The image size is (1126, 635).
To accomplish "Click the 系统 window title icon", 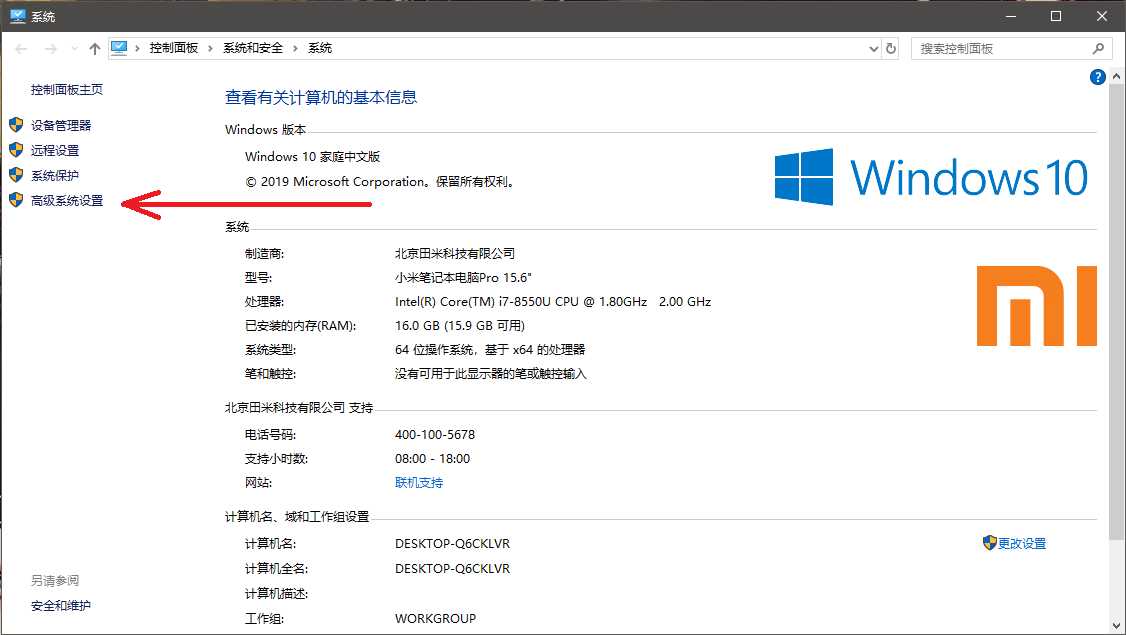I will click(x=18, y=16).
